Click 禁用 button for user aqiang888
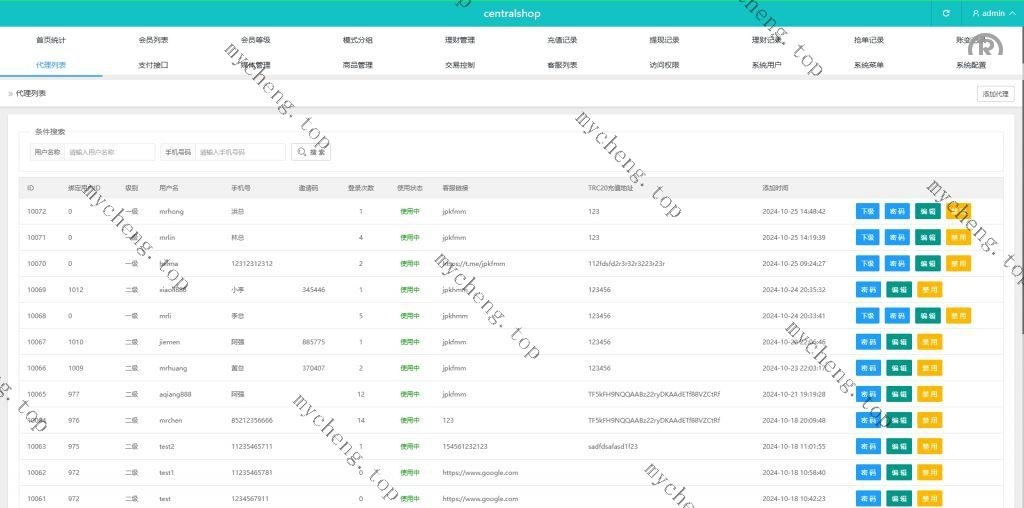The width and height of the screenshot is (1024, 508). pos(930,393)
